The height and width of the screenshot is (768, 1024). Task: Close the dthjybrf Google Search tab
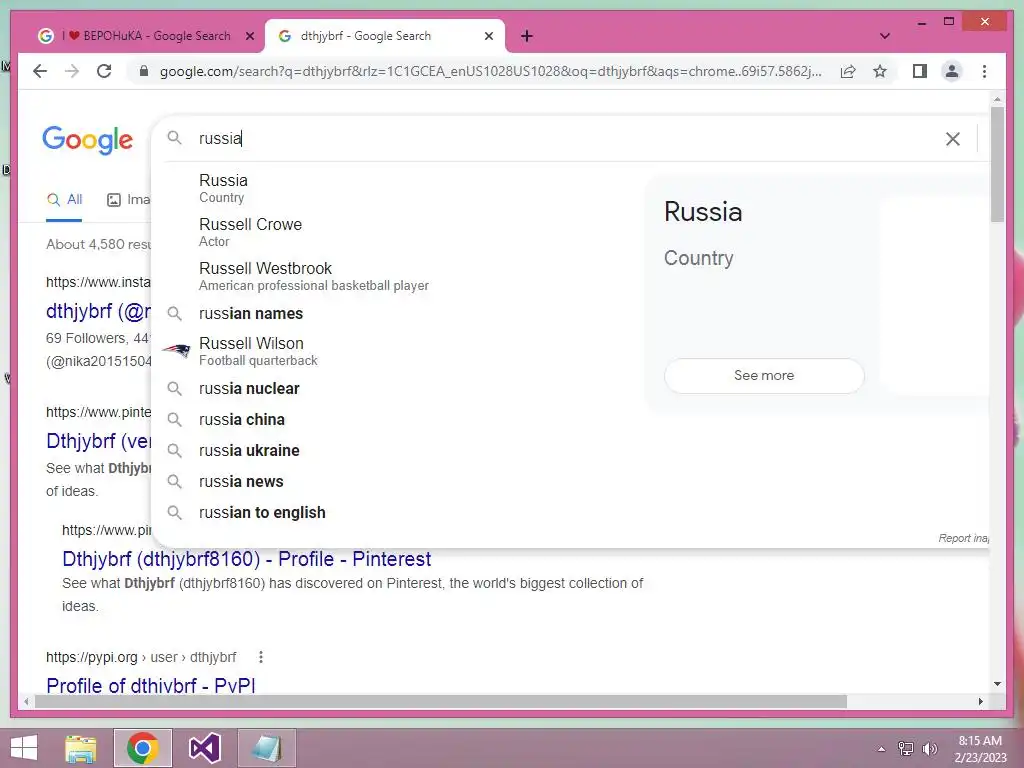point(488,36)
